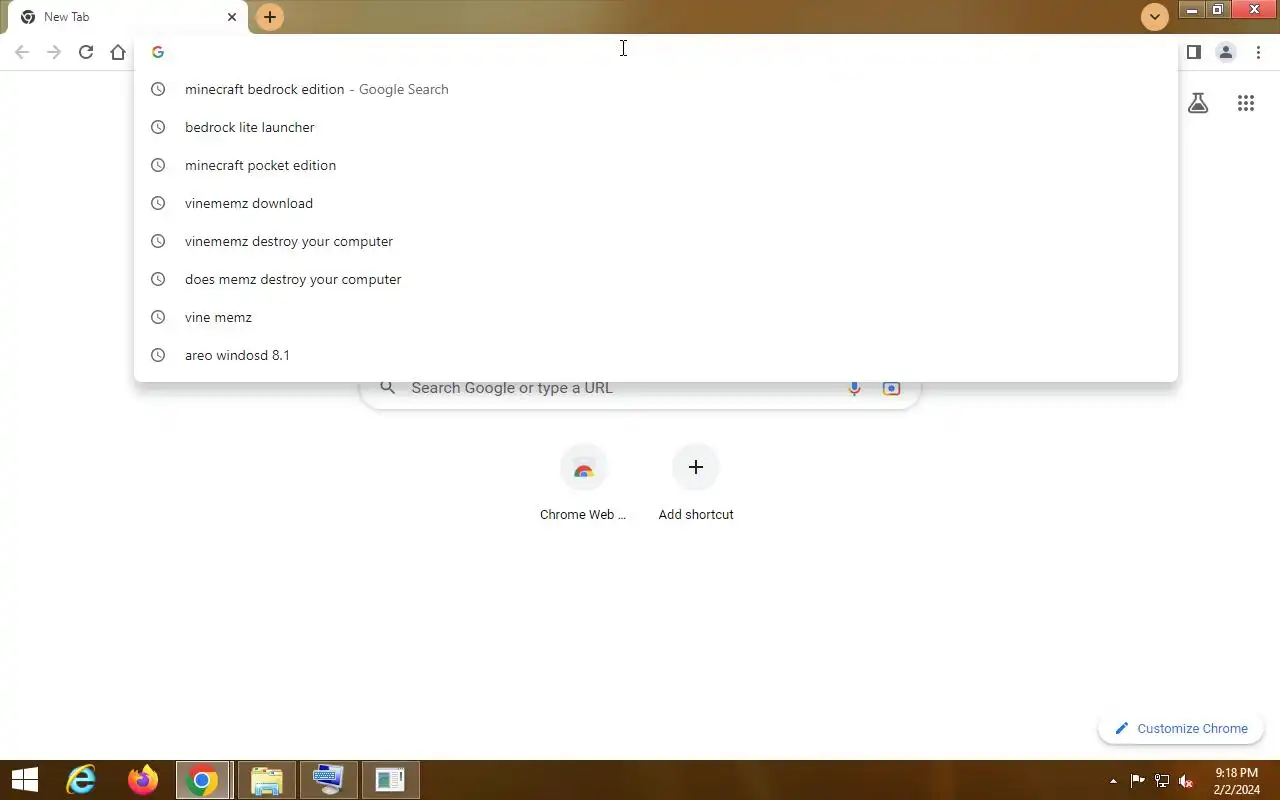The image size is (1280, 800).
Task: Click the address bar input field
Action: [656, 52]
